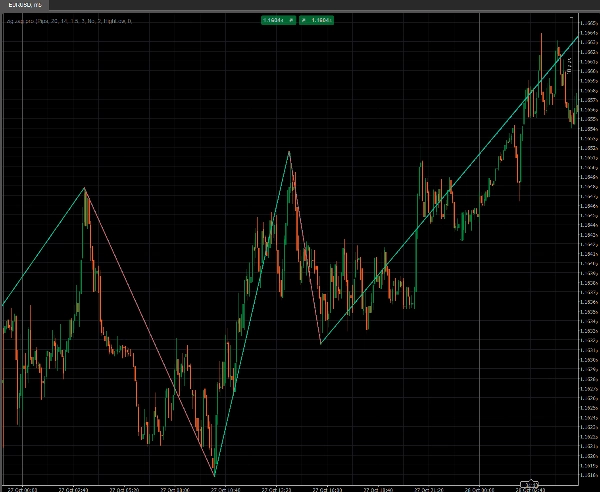Screen dimensions: 600x492
Task: Click the first zigzag swing high point
Action: point(85,188)
